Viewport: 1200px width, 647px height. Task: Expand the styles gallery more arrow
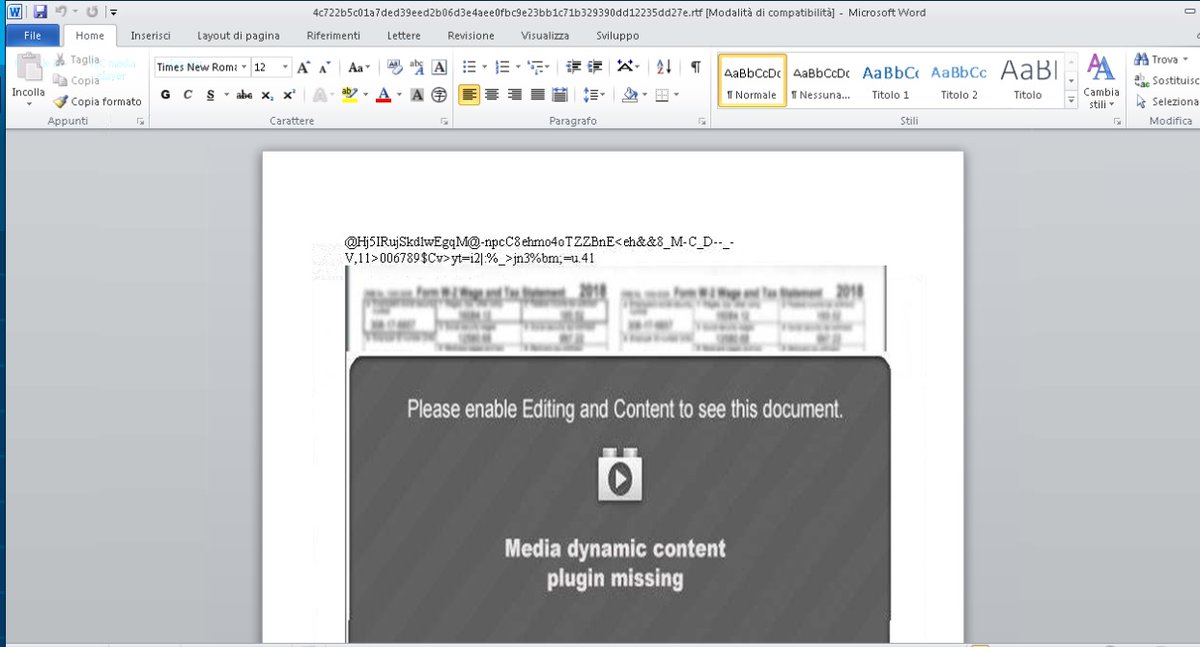(1071, 100)
